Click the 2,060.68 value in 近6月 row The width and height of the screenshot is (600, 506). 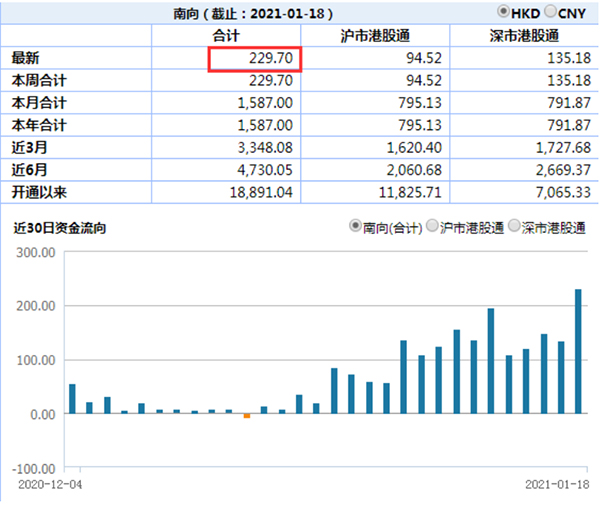414,170
